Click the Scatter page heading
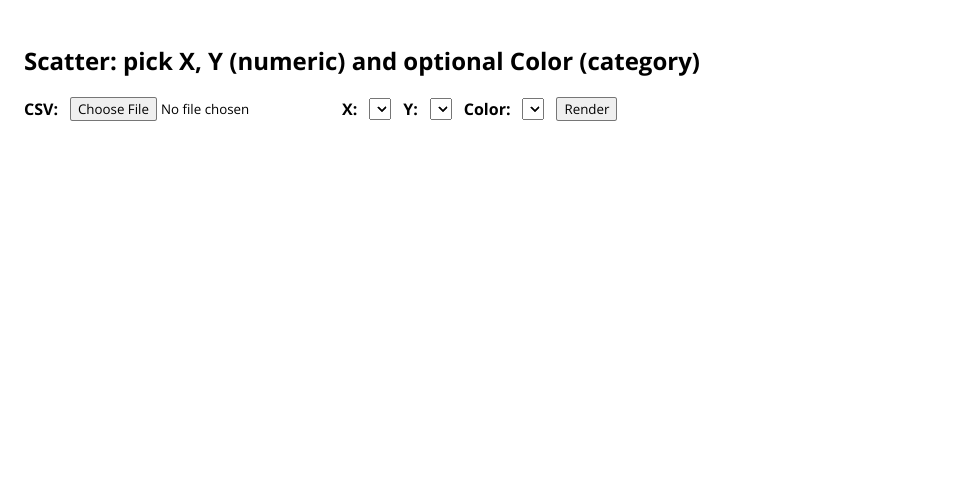Image resolution: width=960 pixels, height=500 pixels. coord(362,62)
